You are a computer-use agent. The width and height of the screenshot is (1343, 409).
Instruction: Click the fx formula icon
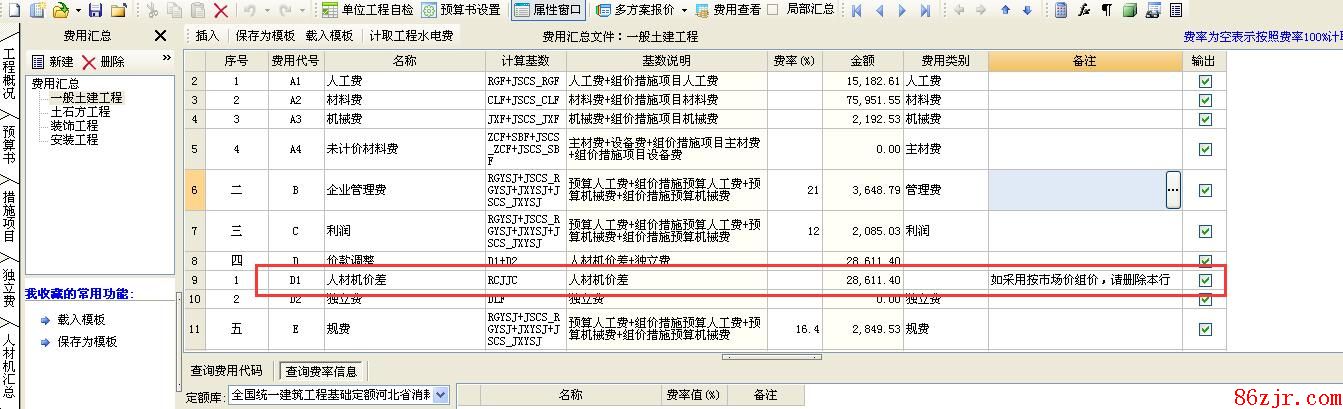pos(1084,10)
